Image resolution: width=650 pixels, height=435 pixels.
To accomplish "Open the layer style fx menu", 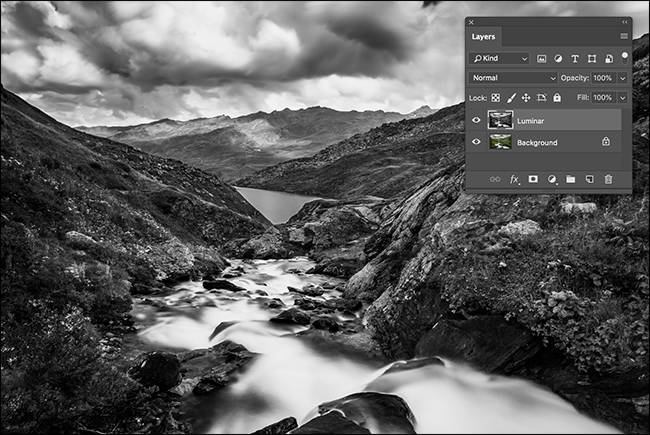I will point(514,179).
